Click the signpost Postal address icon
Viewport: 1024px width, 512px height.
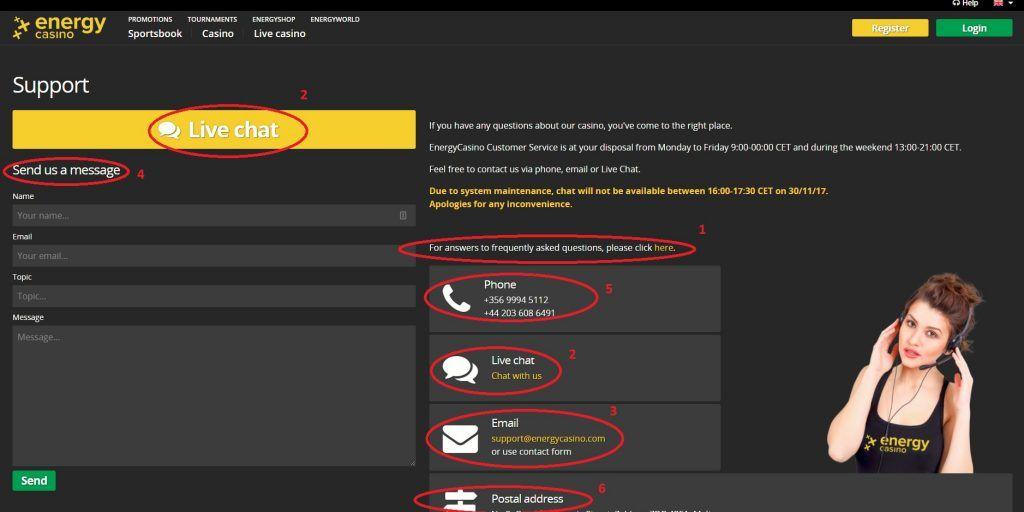460,501
